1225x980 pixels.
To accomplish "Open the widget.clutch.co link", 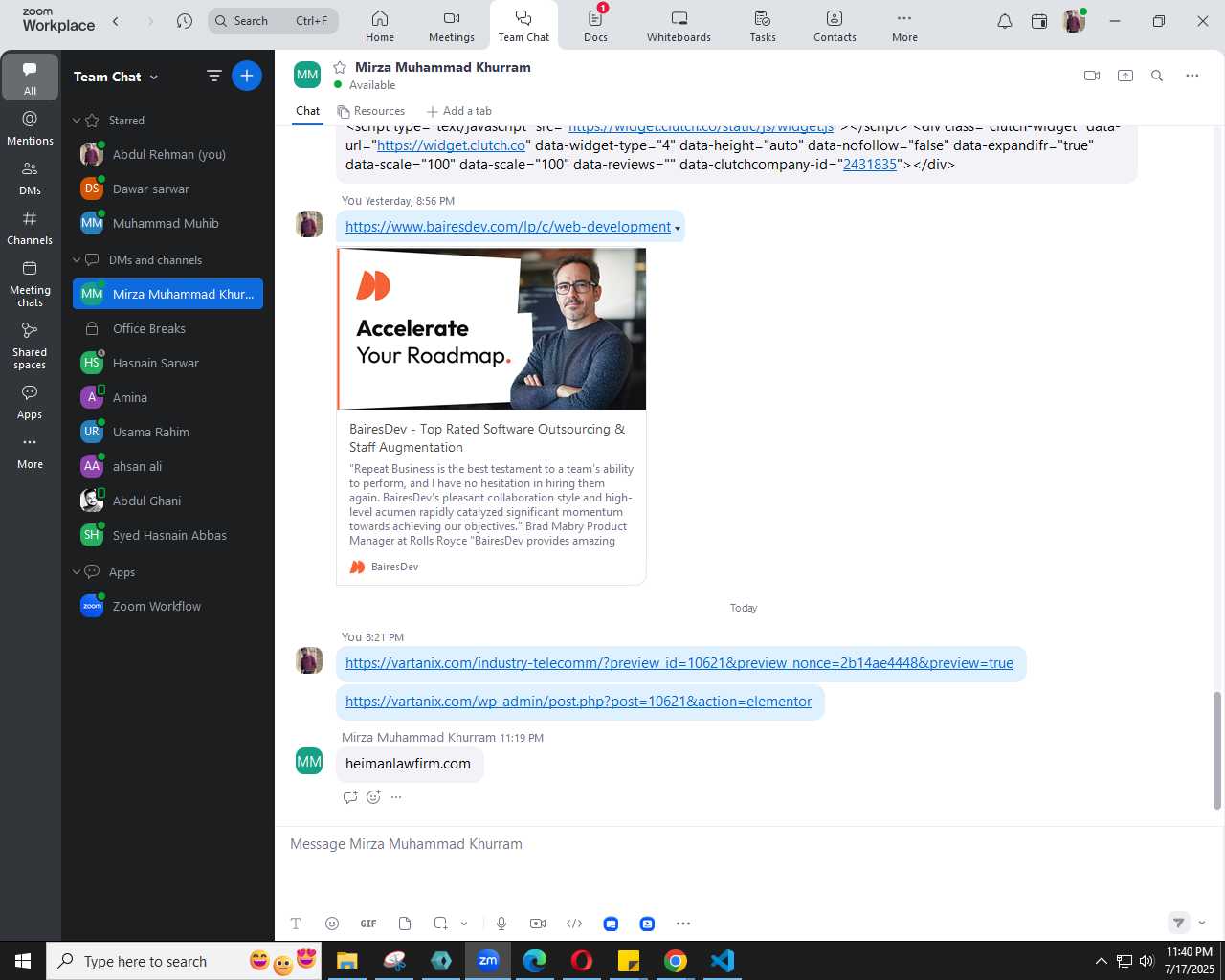I will [451, 145].
